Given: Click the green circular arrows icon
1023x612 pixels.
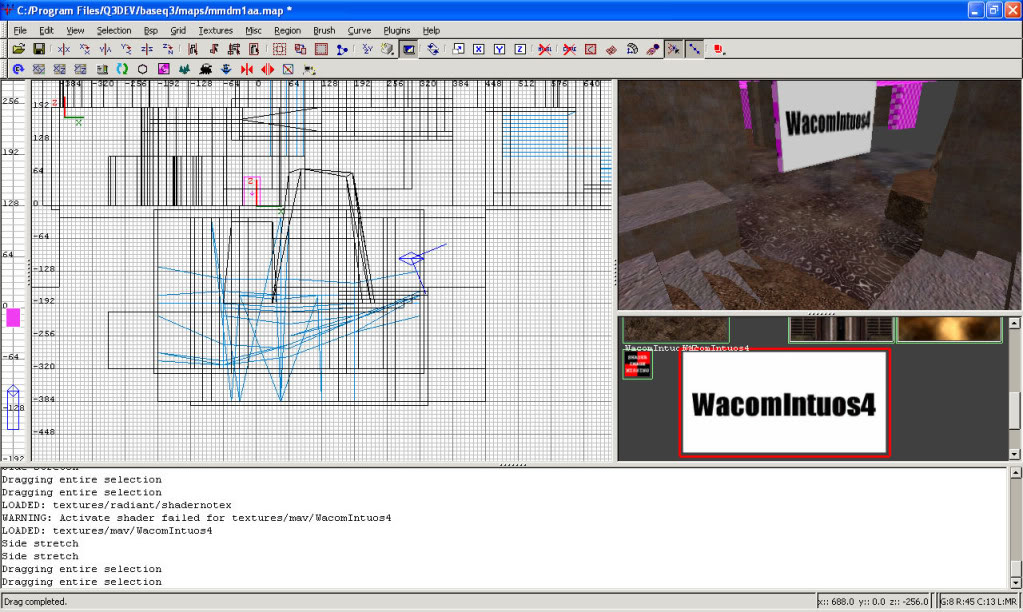Looking at the screenshot, I should (x=122, y=69).
